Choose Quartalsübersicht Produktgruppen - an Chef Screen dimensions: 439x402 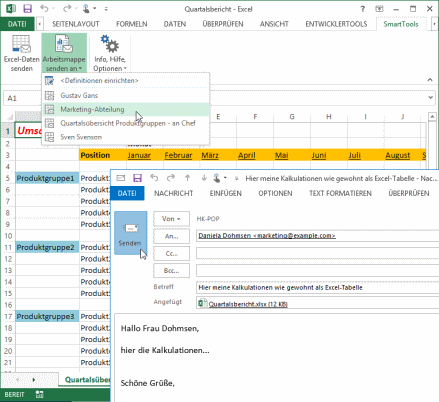pyautogui.click(x=126, y=123)
